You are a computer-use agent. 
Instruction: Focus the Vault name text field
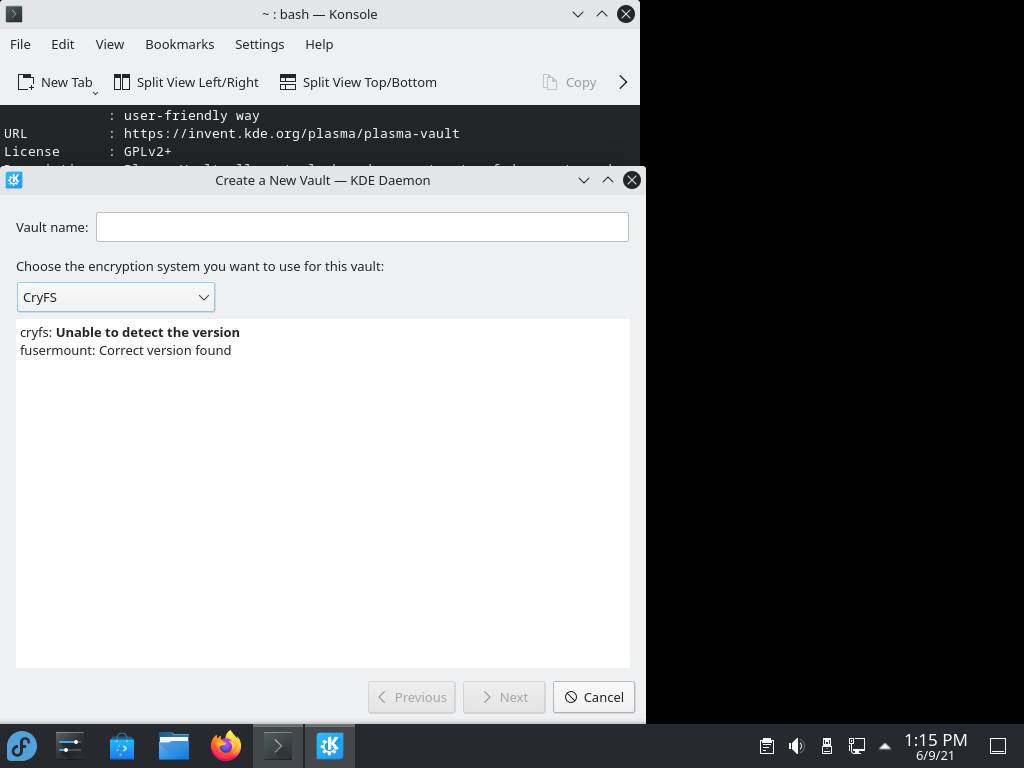coord(362,227)
